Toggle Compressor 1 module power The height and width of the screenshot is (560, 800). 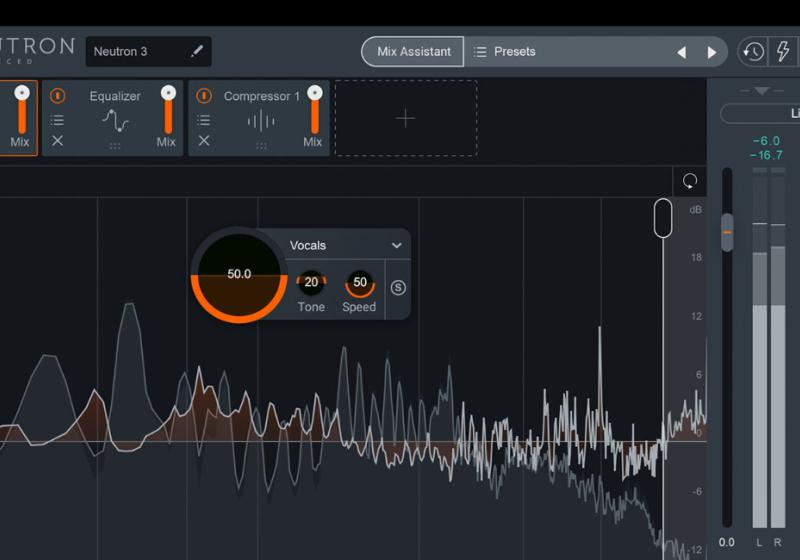(x=204, y=95)
